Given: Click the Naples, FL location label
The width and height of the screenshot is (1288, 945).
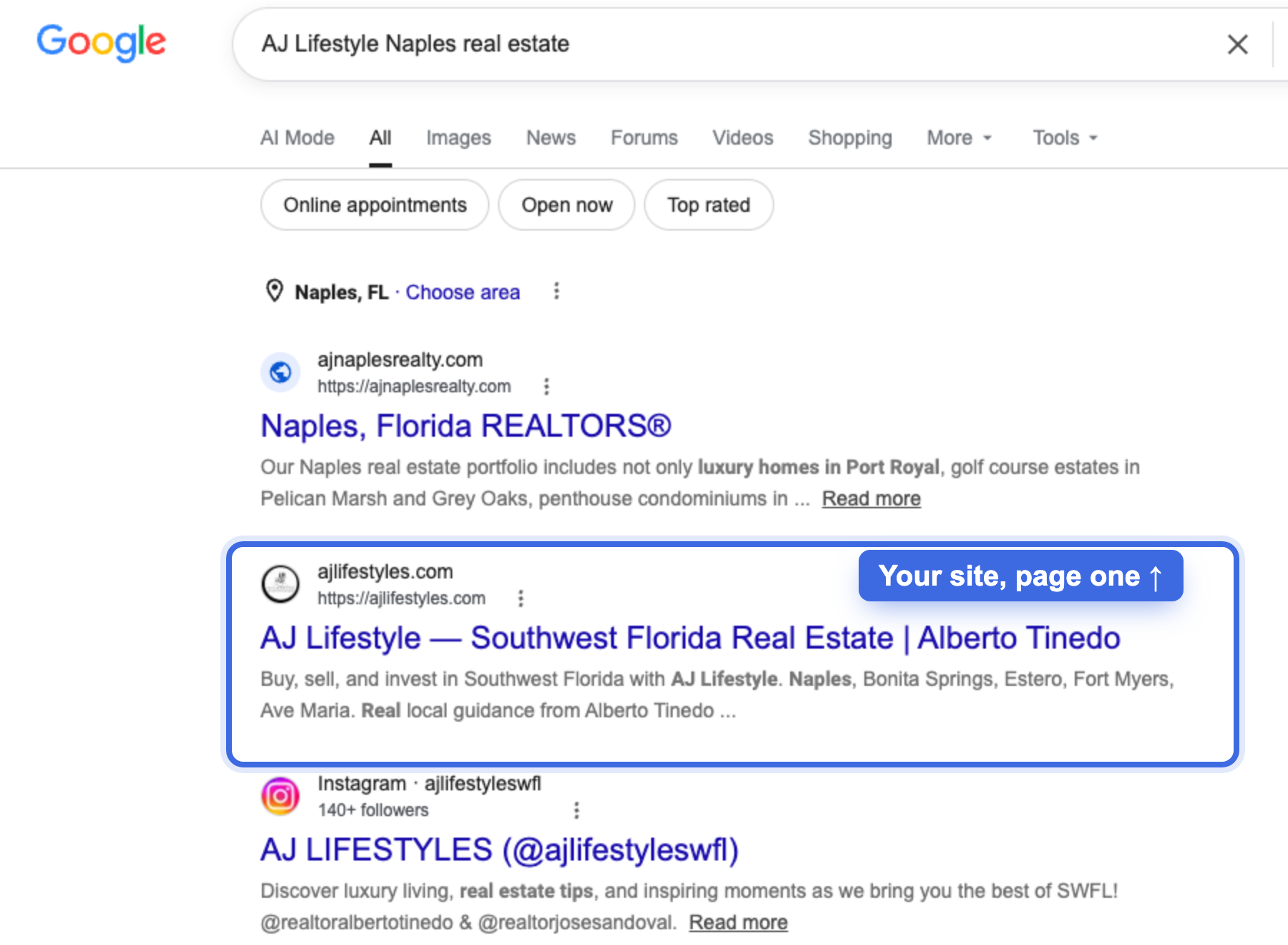Looking at the screenshot, I should 341,292.
